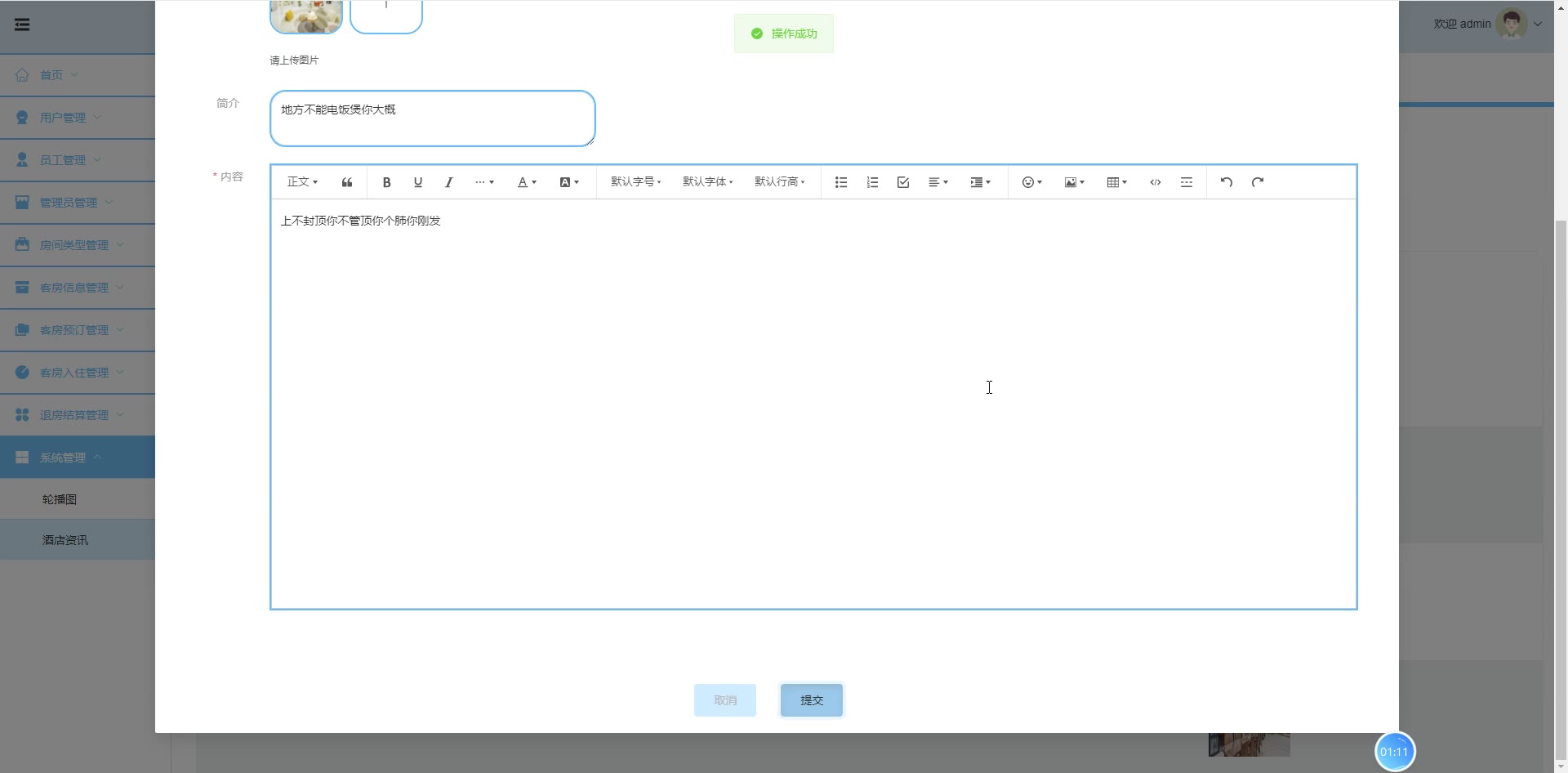Open the background color picker
This screenshot has height=773, width=1568.
(x=569, y=182)
